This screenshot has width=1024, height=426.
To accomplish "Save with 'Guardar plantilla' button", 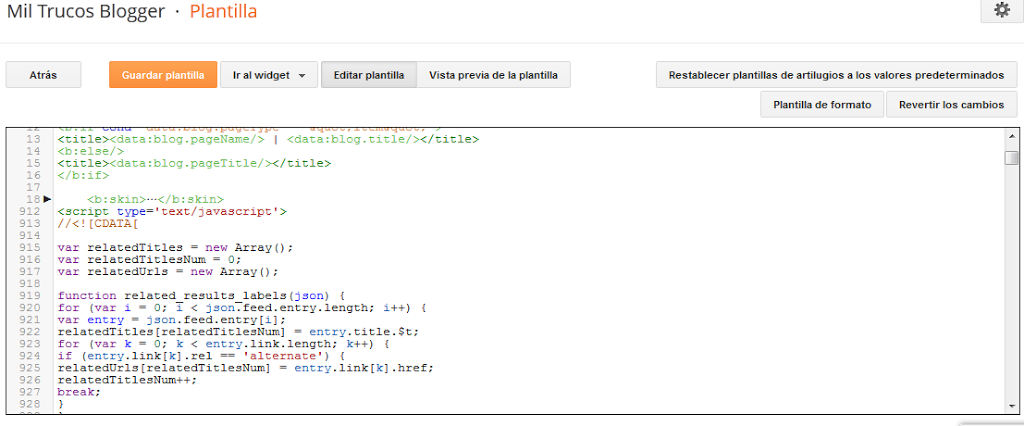I will [163, 75].
